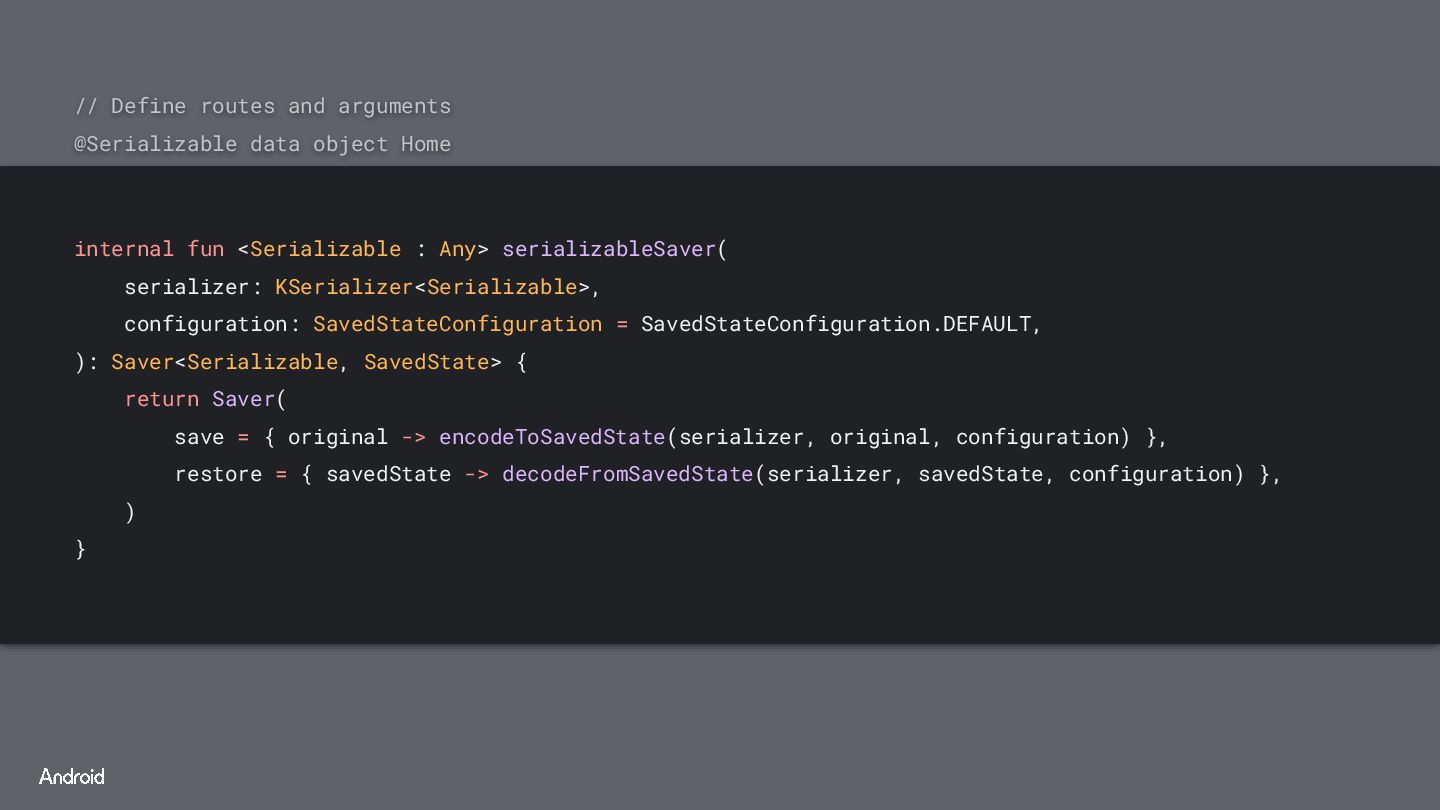Viewport: 1440px width, 810px height.
Task: Click the encodeToSavedState call
Action: [552, 437]
